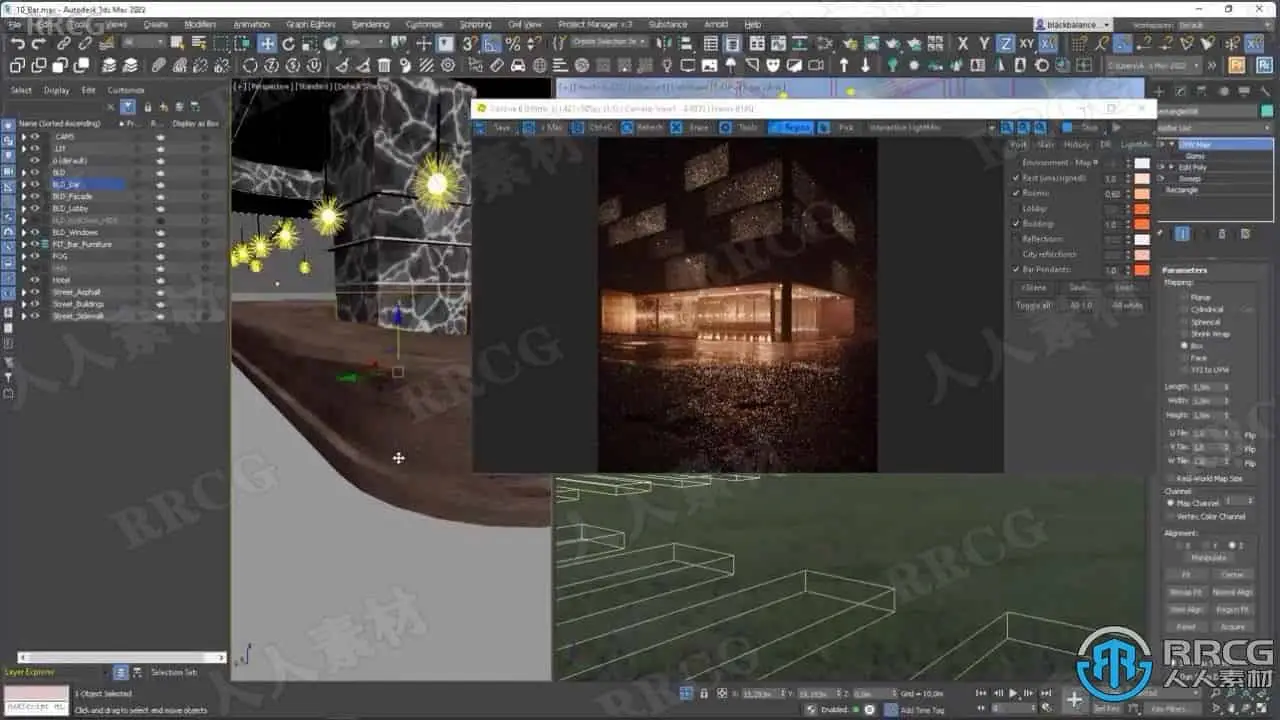
Task: Open the Rendering menu
Action: [x=370, y=24]
